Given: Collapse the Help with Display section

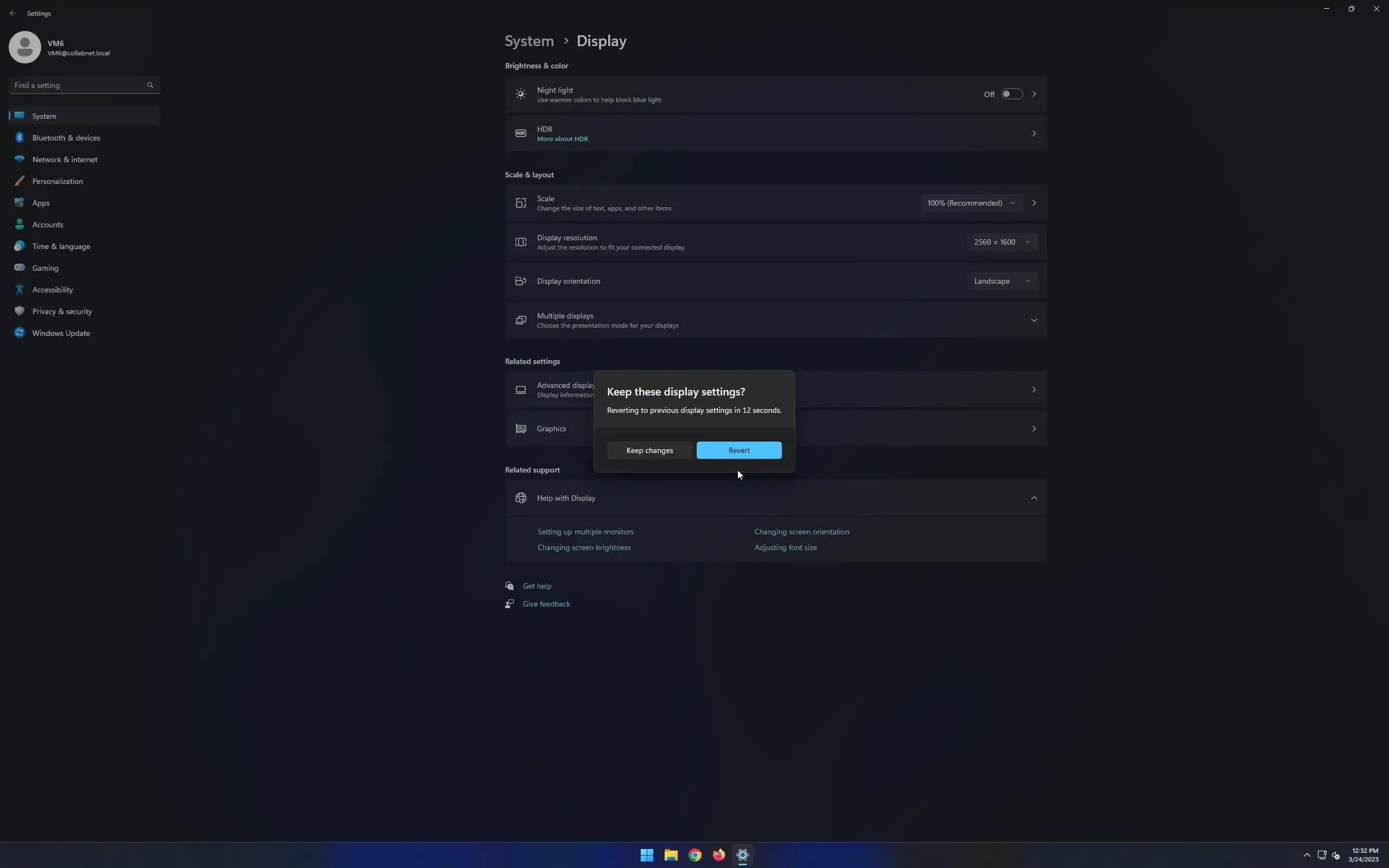Looking at the screenshot, I should [1034, 499].
